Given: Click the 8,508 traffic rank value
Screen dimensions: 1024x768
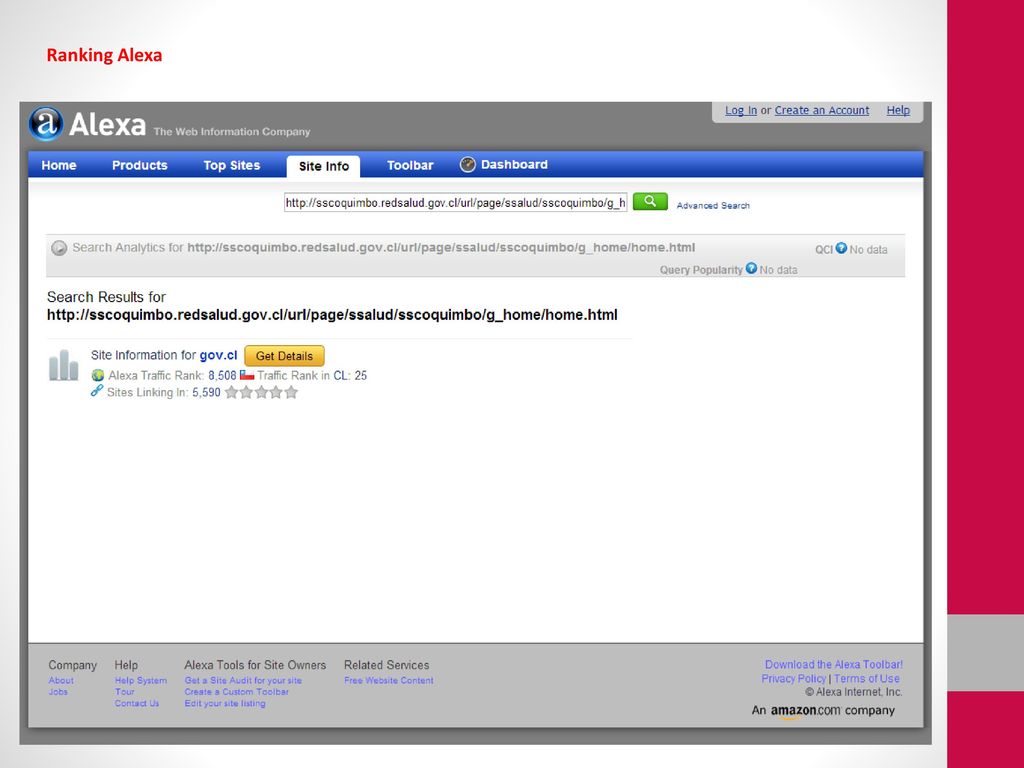Looking at the screenshot, I should point(222,376).
